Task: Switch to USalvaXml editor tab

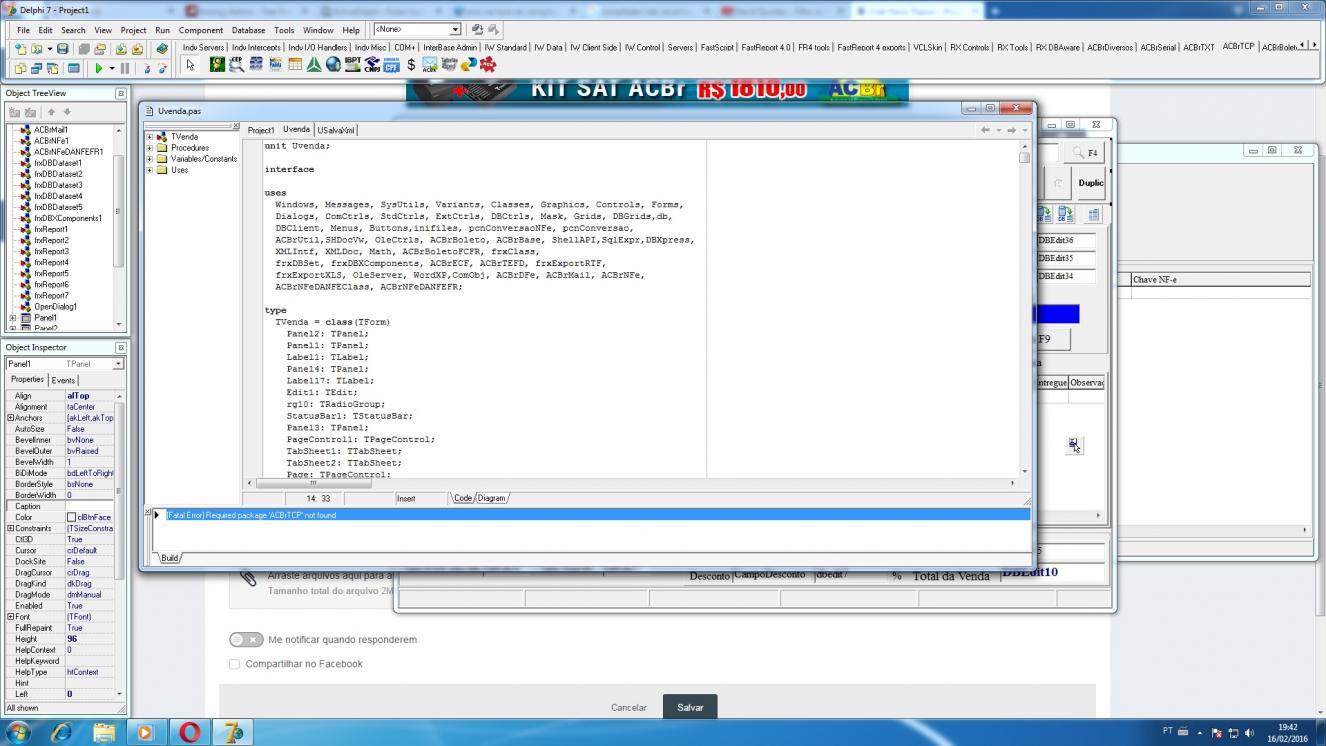Action: pos(335,130)
